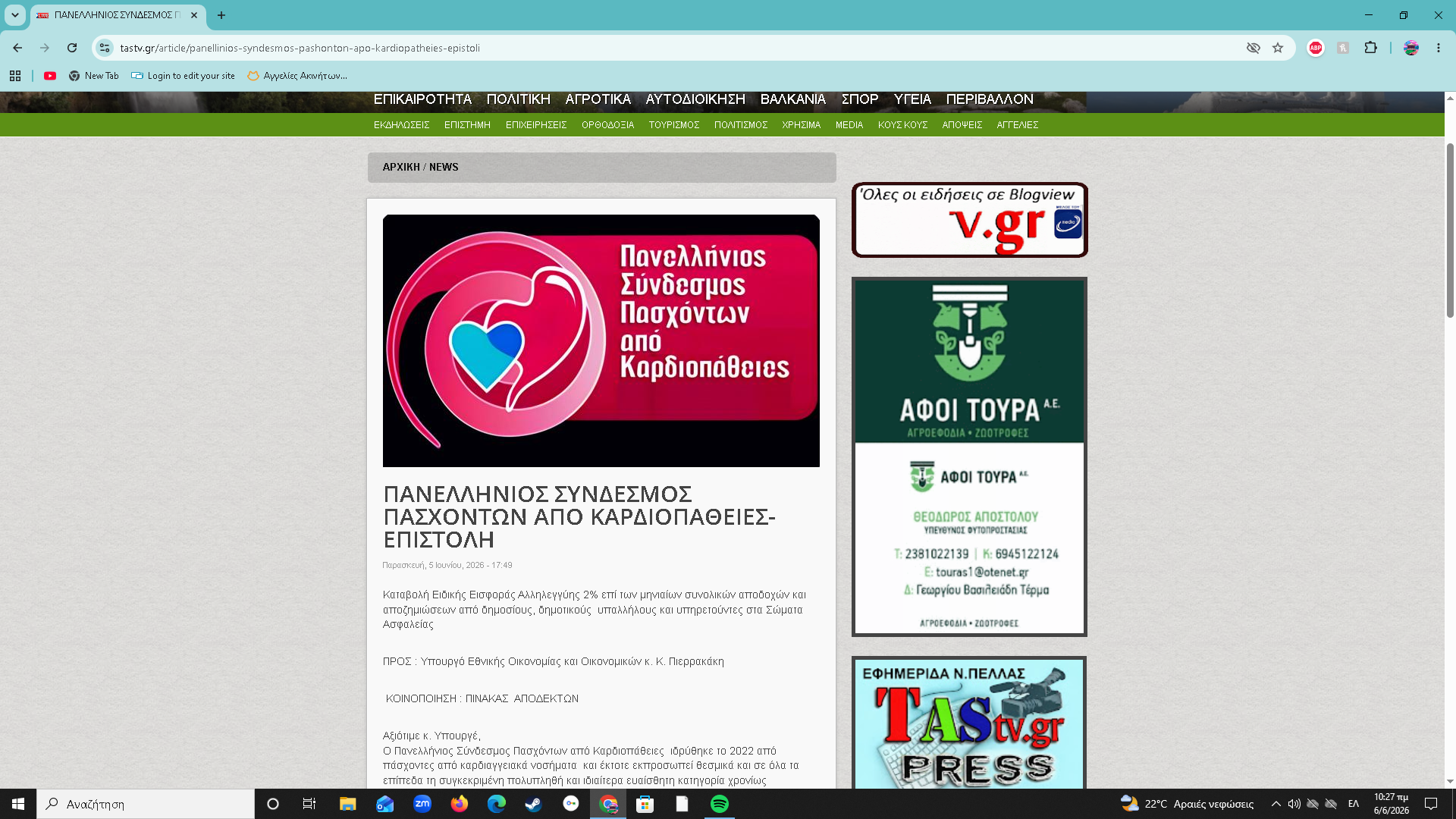This screenshot has height=819, width=1456.
Task: Reload the page with the refresh icon
Action: point(72,48)
